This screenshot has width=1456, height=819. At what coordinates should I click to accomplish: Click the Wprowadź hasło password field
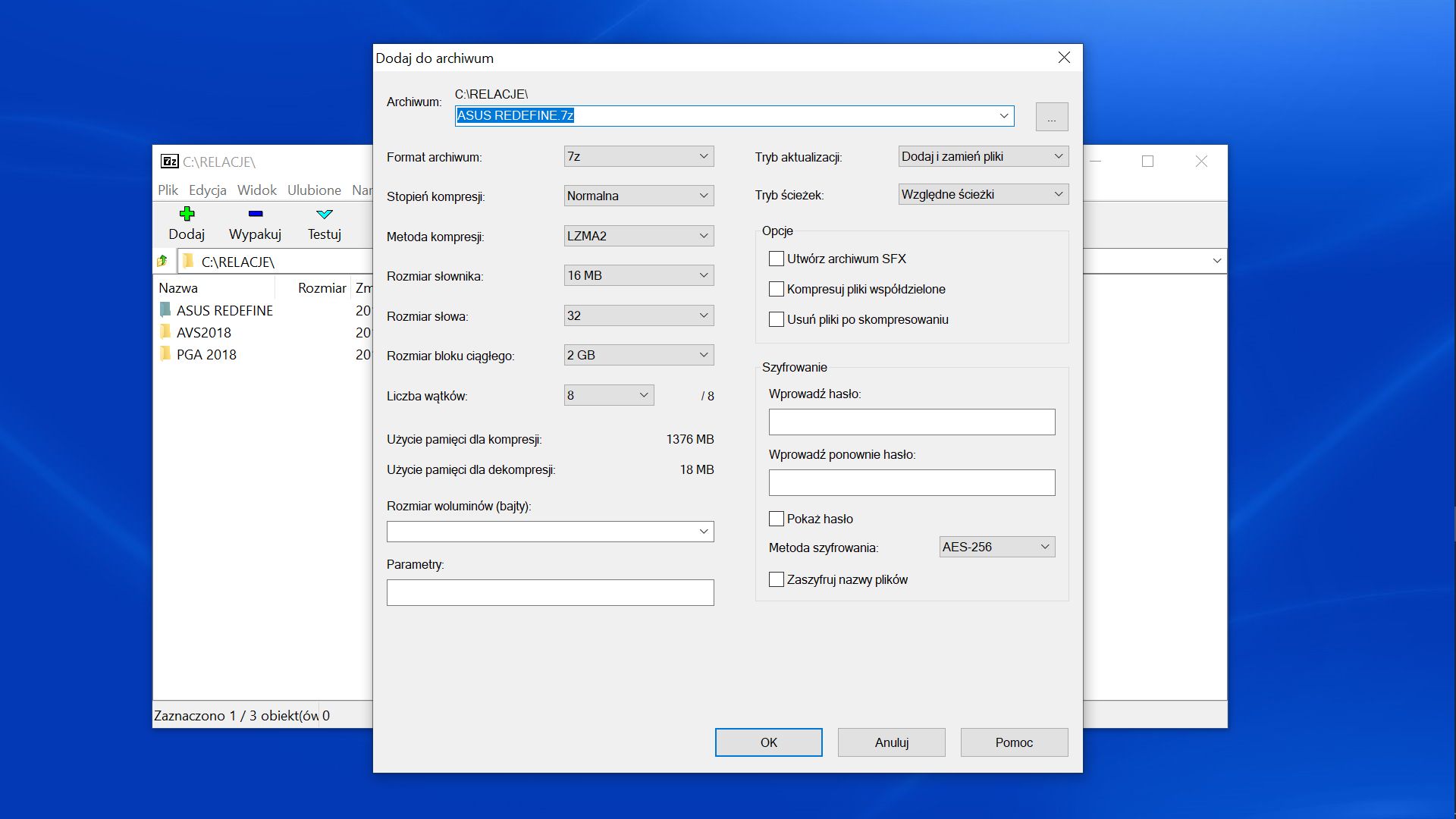coord(912,422)
